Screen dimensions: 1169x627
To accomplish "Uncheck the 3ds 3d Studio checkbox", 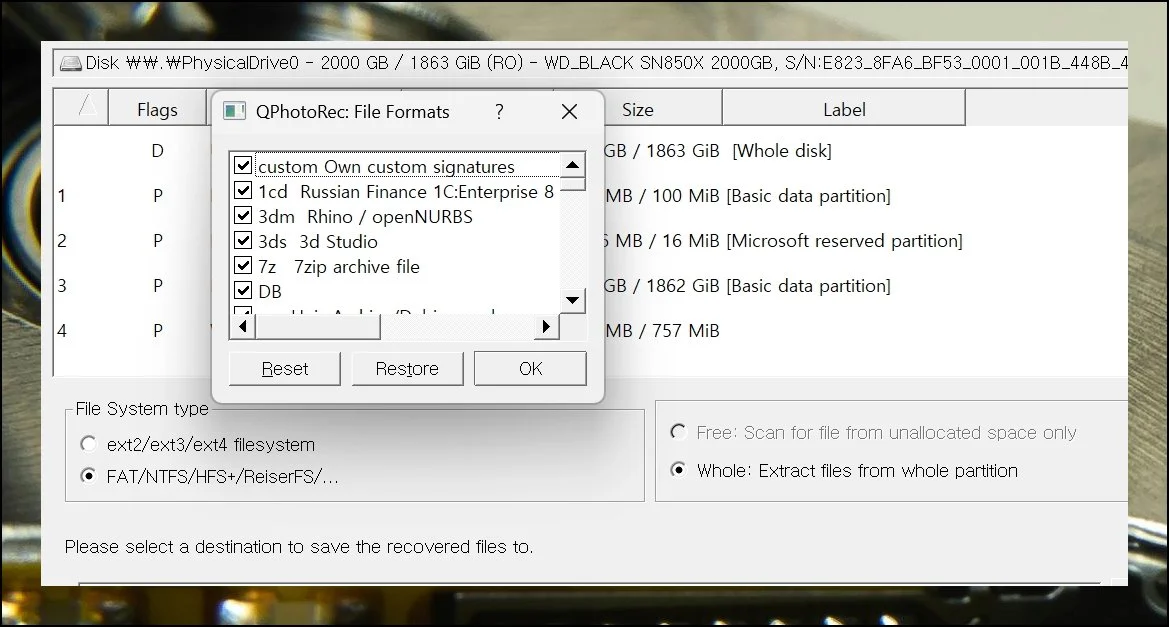I will (242, 241).
